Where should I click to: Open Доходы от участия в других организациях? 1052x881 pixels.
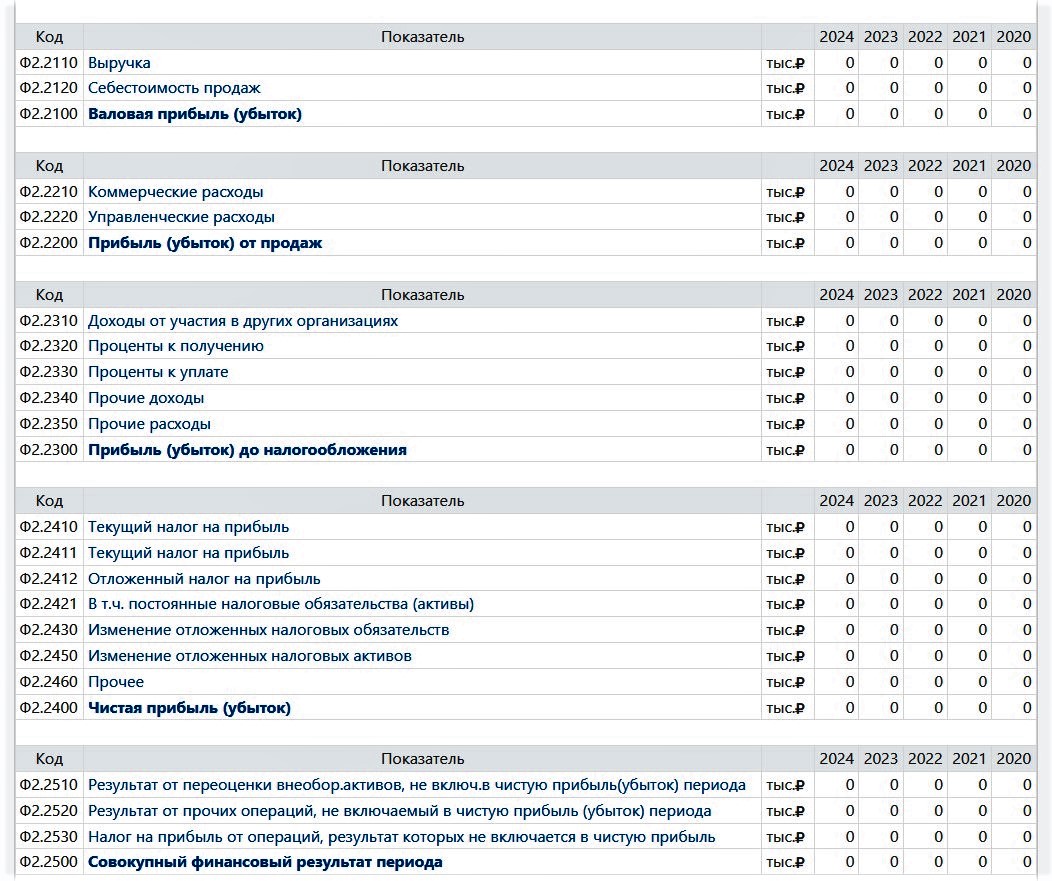pos(243,321)
